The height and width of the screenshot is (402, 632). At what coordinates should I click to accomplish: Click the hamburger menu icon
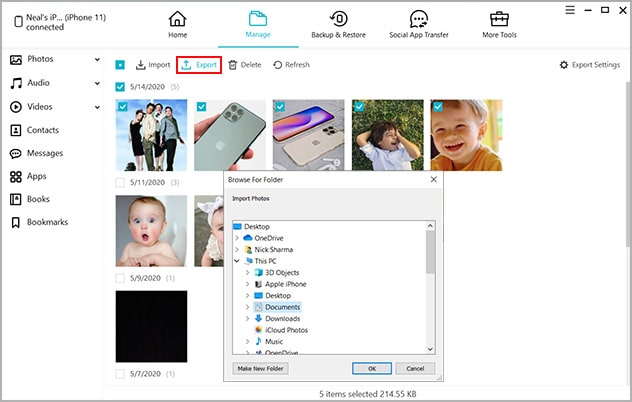point(570,10)
